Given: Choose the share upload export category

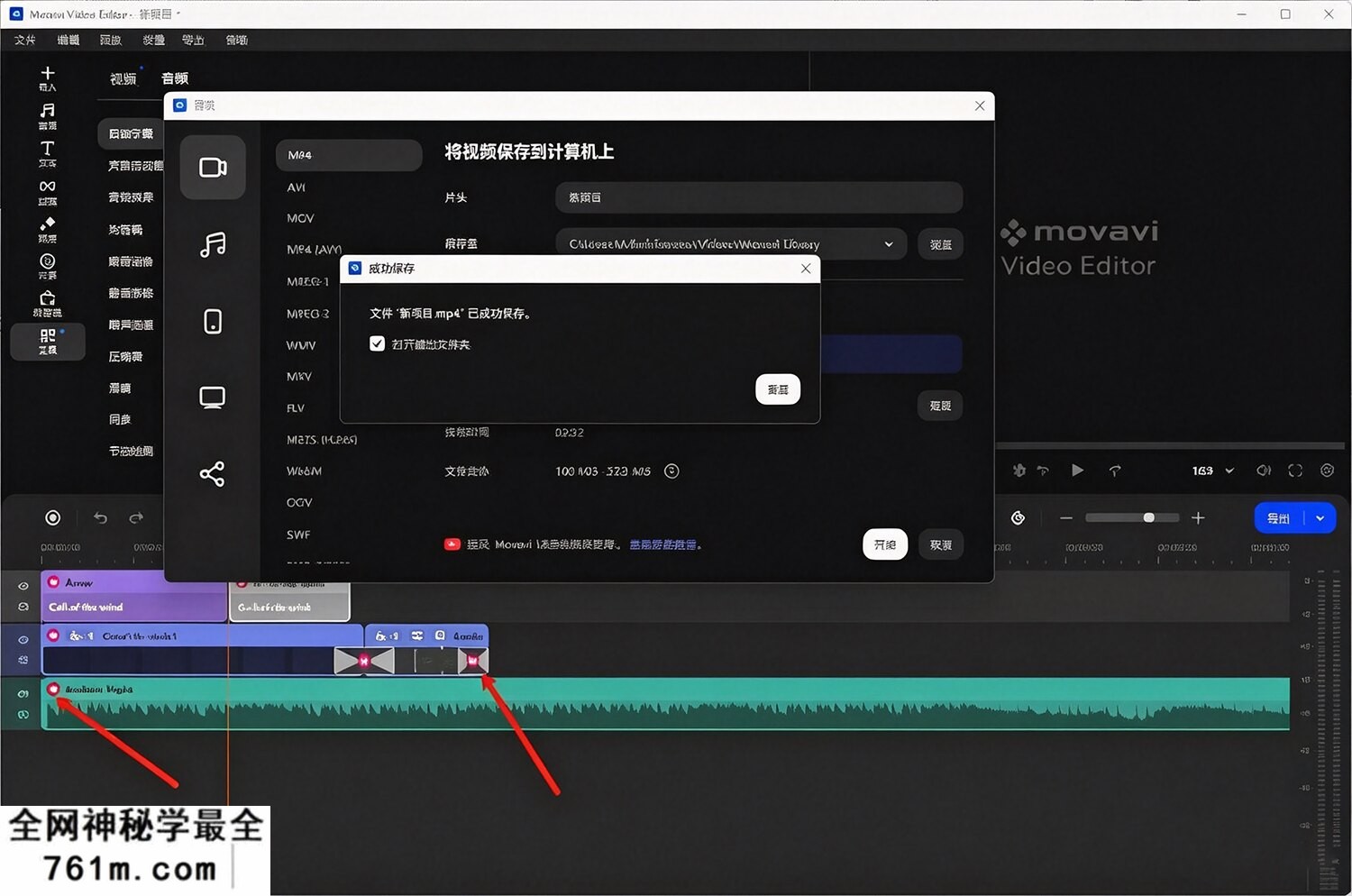Looking at the screenshot, I should (x=213, y=474).
